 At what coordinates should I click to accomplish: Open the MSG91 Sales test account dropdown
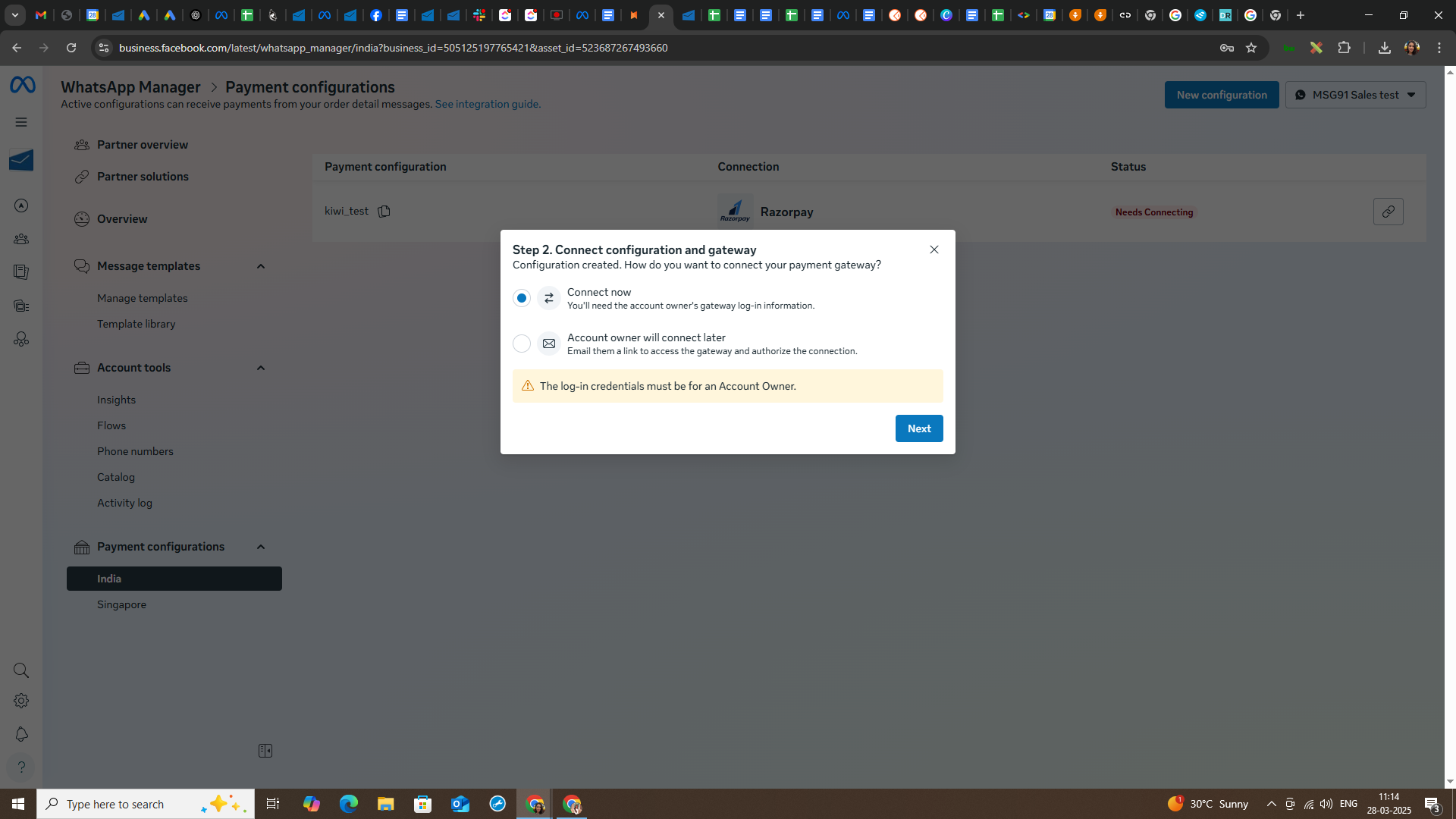(1355, 95)
